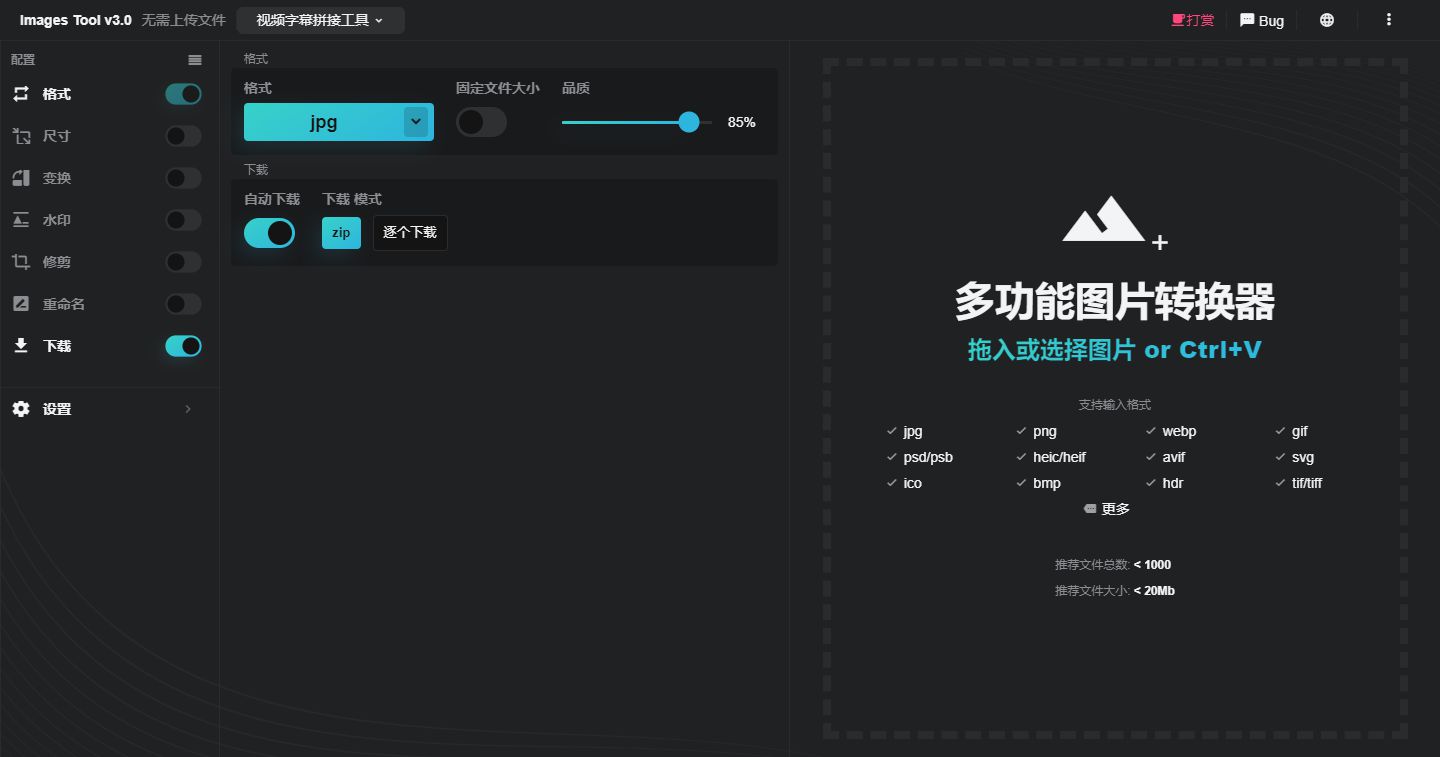Image resolution: width=1440 pixels, height=757 pixels.
Task: Click the 配置 panel hamburger menu
Action: point(196,59)
